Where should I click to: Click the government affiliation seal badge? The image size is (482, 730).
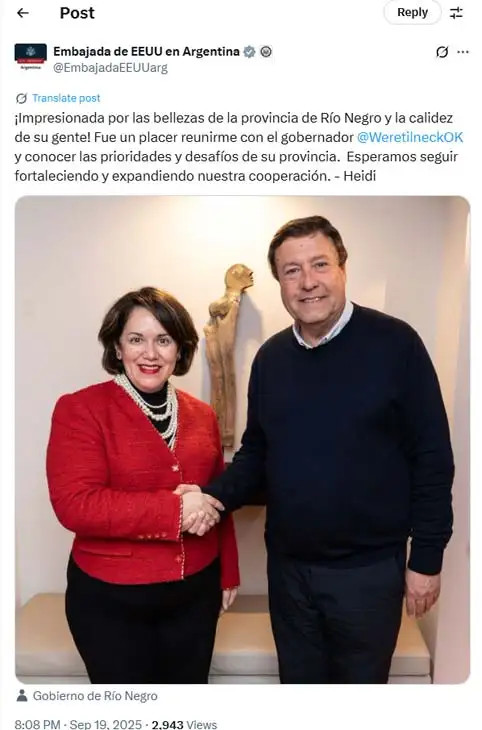point(266,51)
